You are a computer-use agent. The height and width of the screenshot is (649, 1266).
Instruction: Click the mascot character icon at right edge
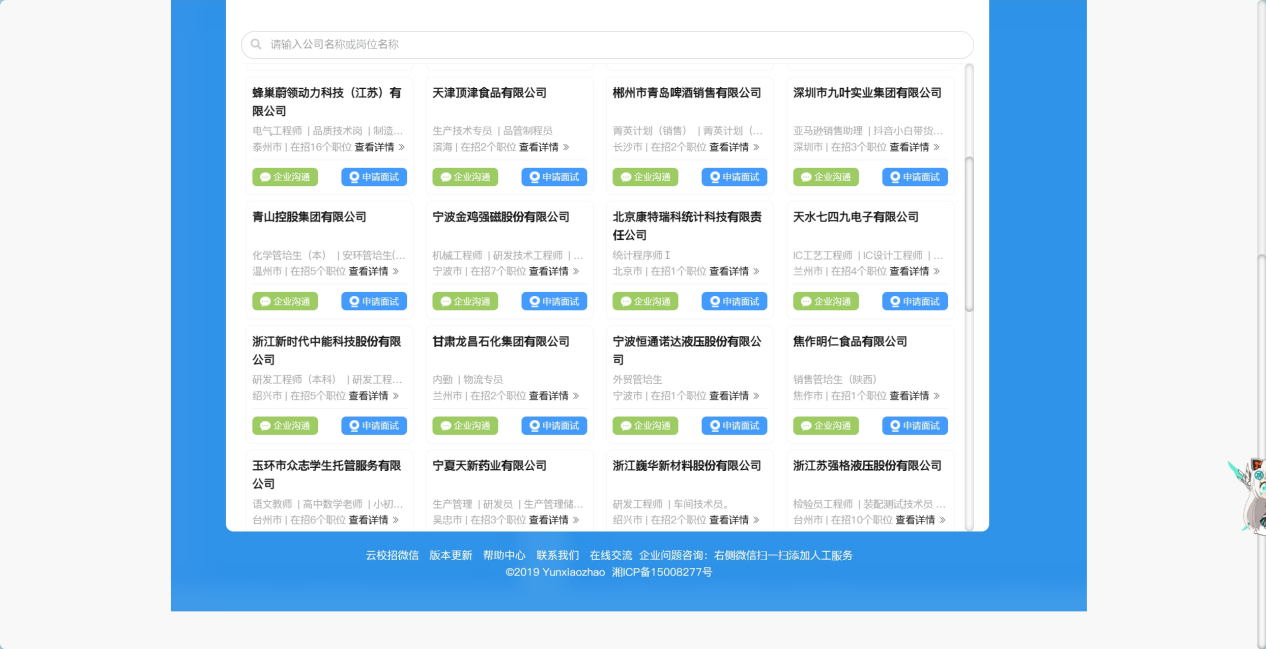coord(1247,495)
